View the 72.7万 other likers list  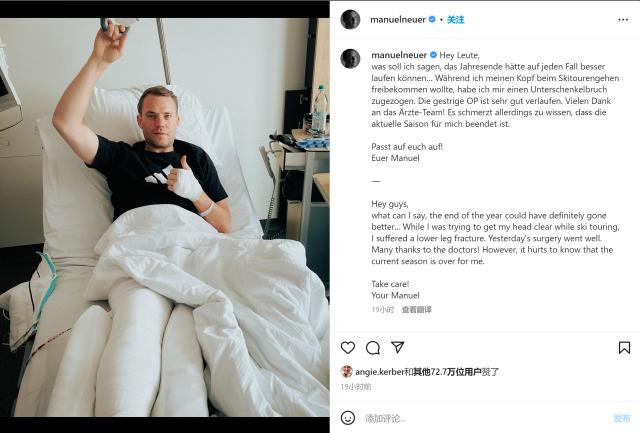[x=447, y=372]
